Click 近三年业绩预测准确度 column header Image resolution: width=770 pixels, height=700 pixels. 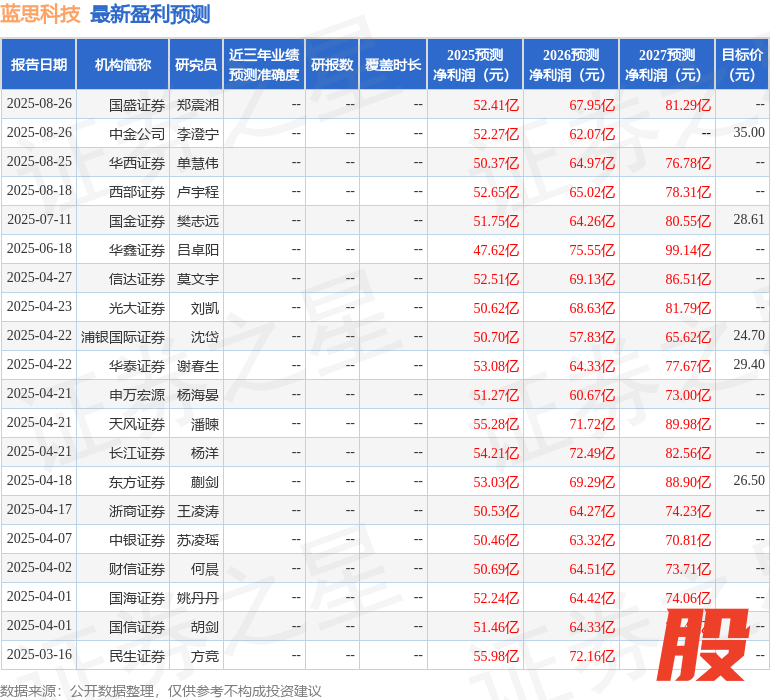click(x=264, y=65)
